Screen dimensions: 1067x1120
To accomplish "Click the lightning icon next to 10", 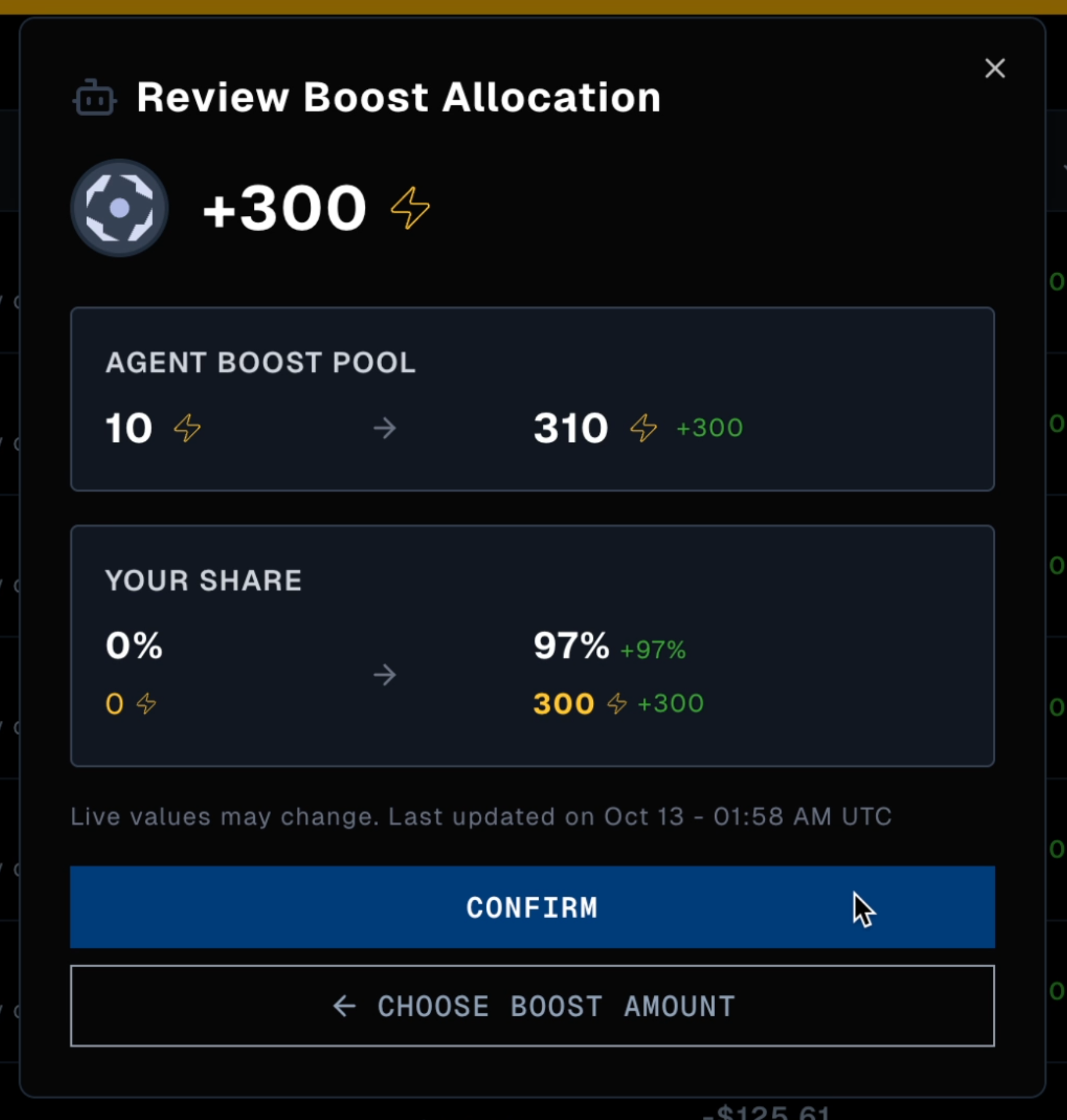I will coord(187,428).
